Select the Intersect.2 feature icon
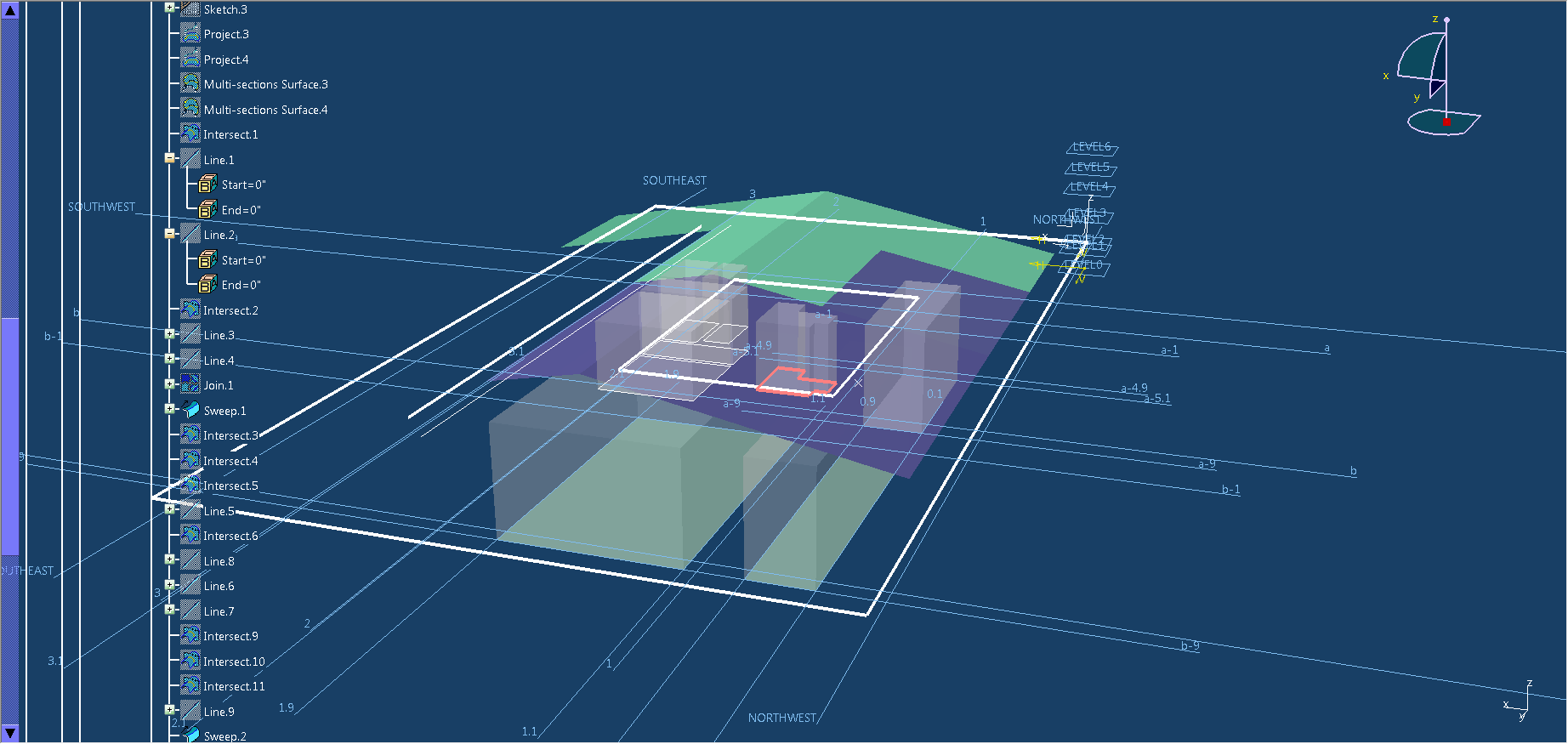1568x744 pixels. point(190,310)
